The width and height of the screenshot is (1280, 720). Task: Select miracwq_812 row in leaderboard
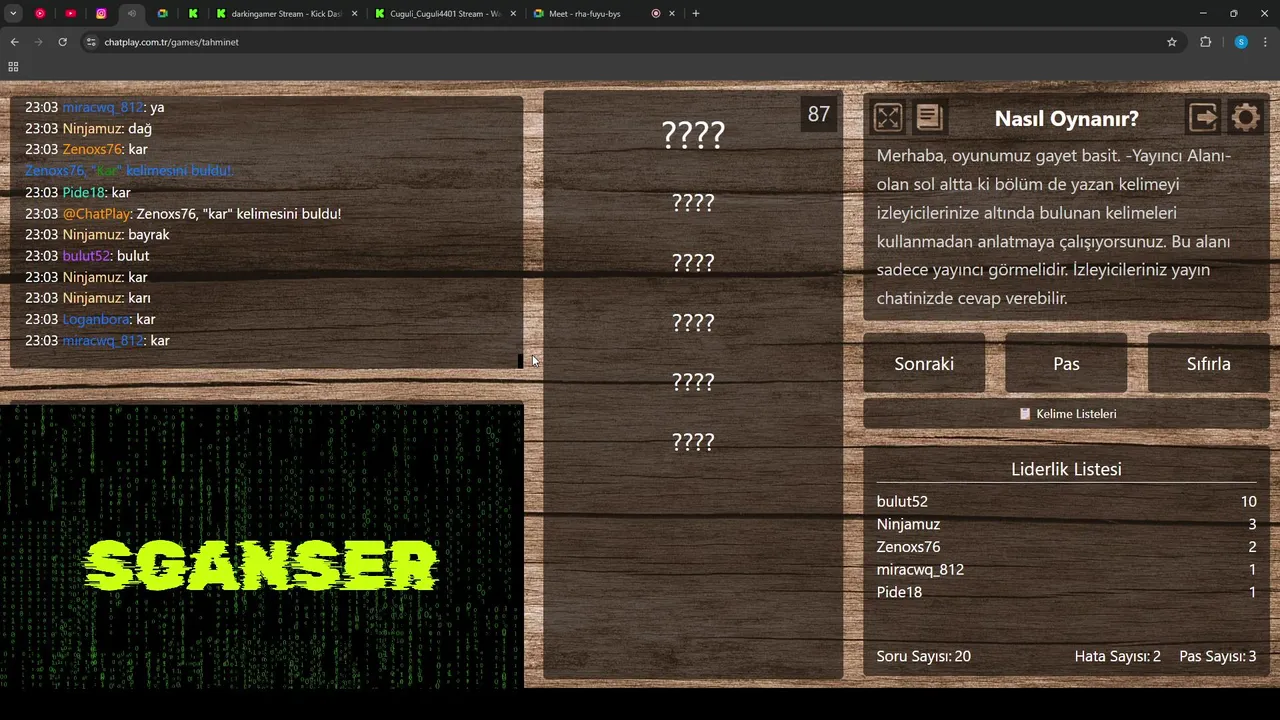coord(1066,569)
